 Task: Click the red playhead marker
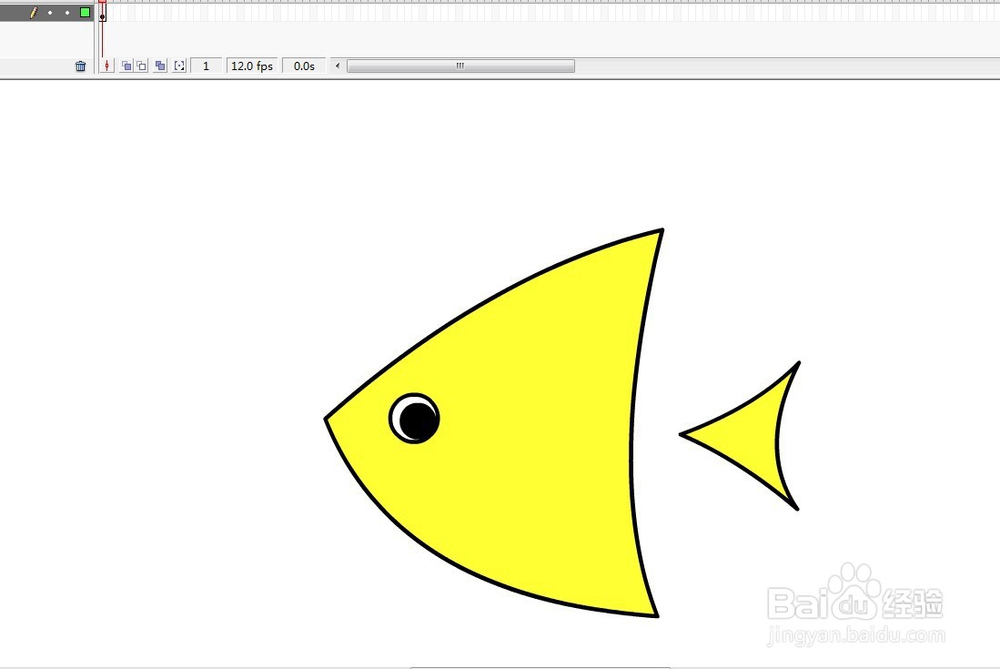(x=102, y=2)
